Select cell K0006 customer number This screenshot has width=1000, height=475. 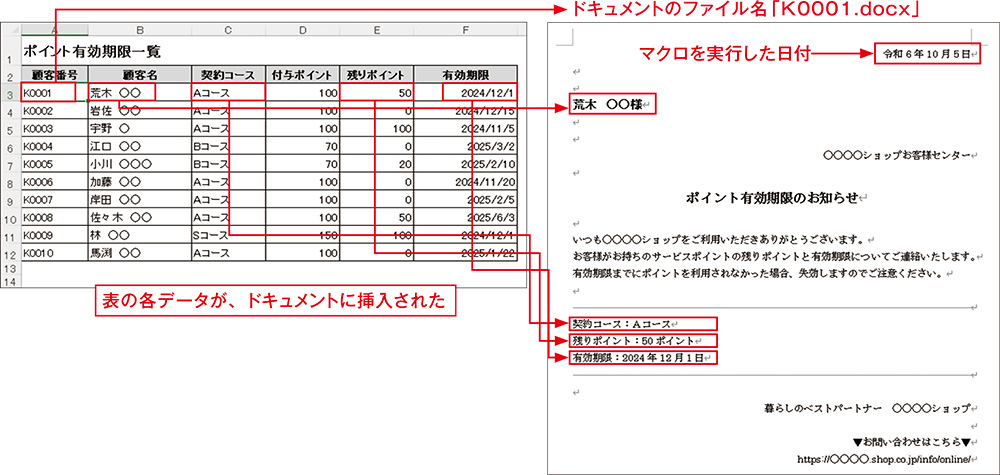click(x=55, y=182)
